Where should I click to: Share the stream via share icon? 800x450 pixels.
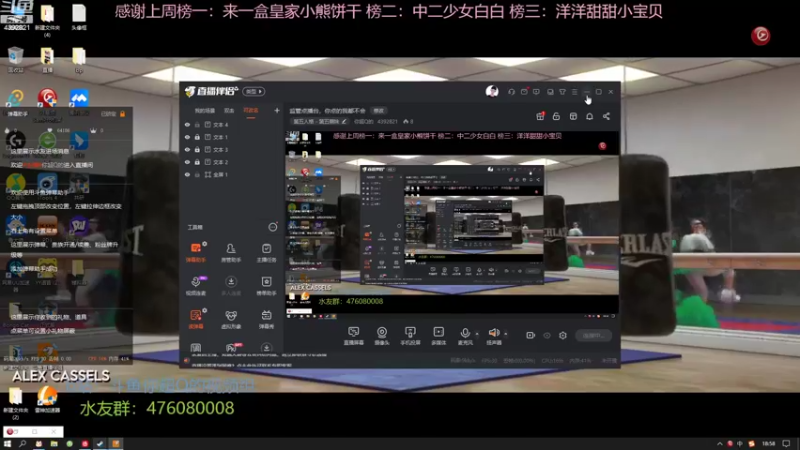coord(606,116)
